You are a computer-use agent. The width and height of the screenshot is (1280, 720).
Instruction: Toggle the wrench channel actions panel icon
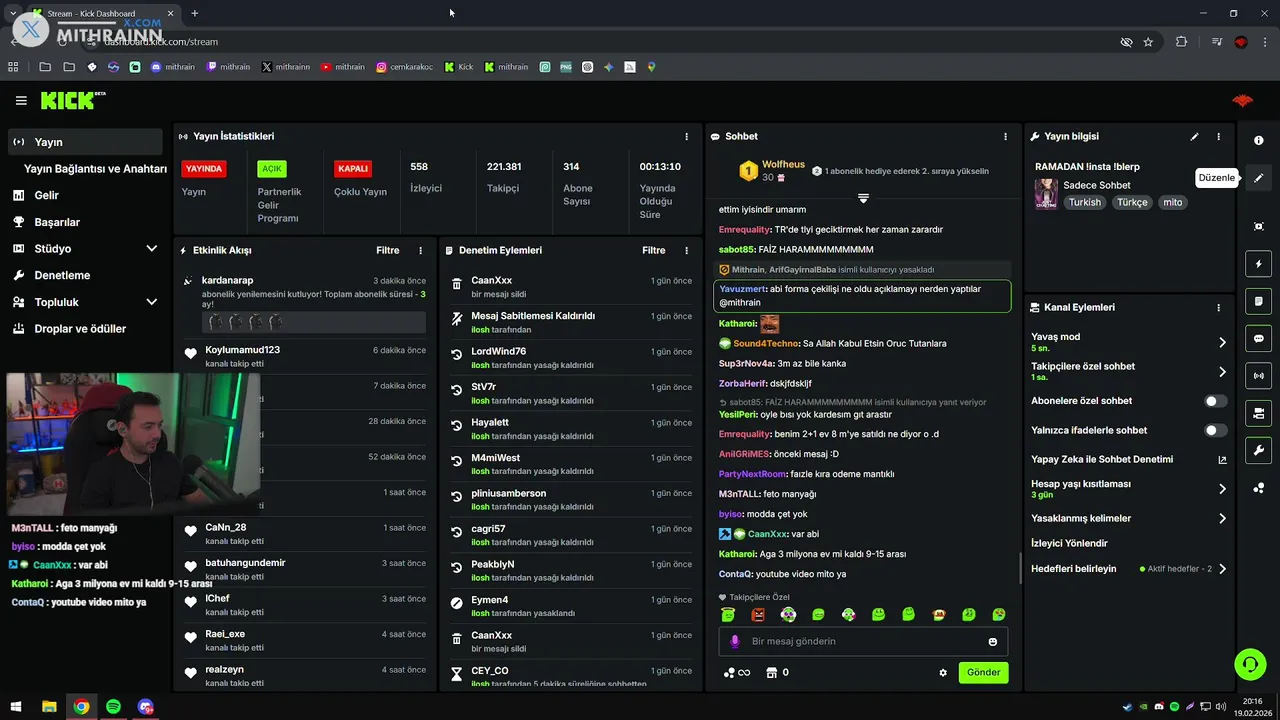coord(1259,450)
